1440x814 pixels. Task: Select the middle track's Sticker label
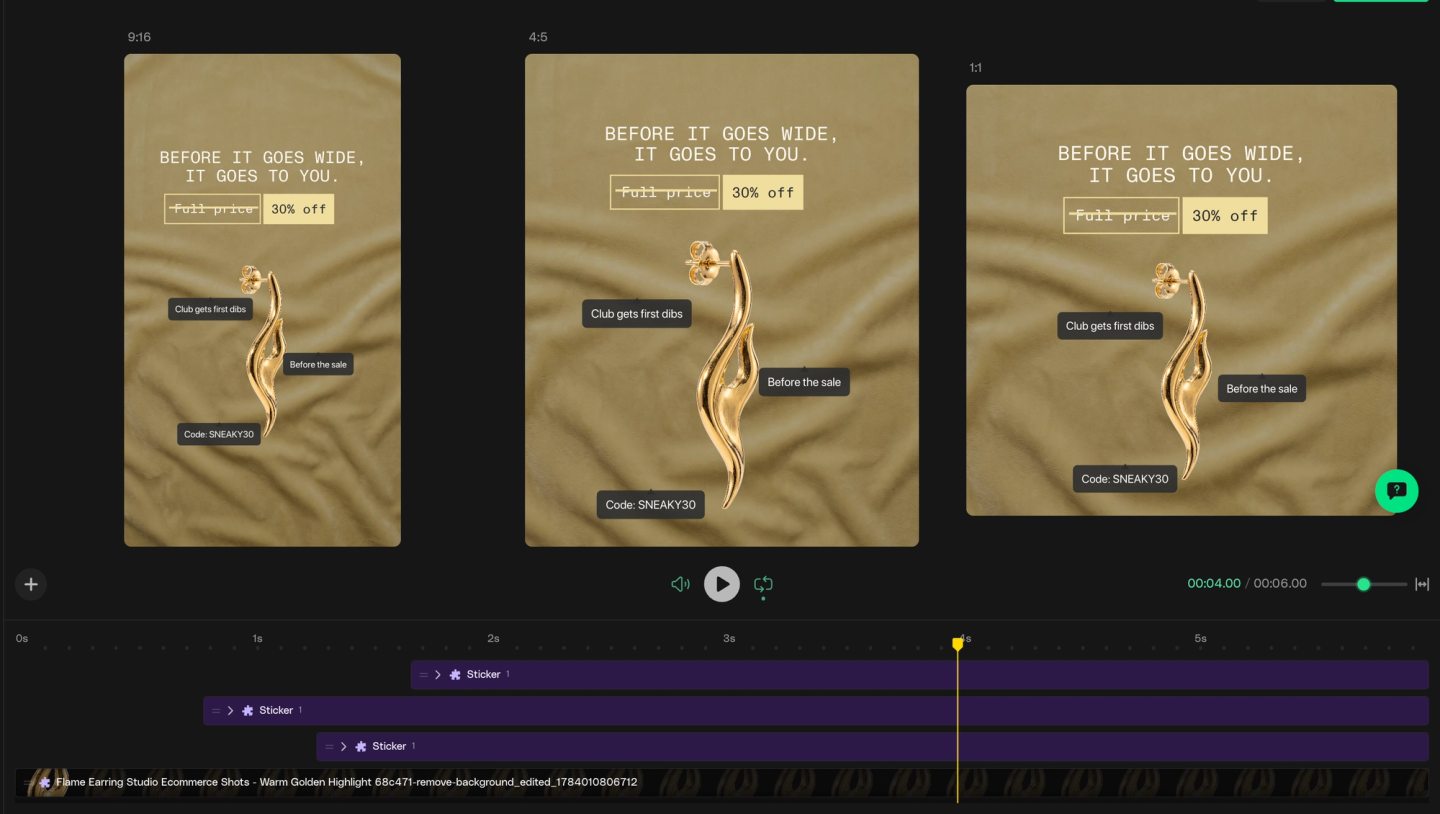[276, 711]
